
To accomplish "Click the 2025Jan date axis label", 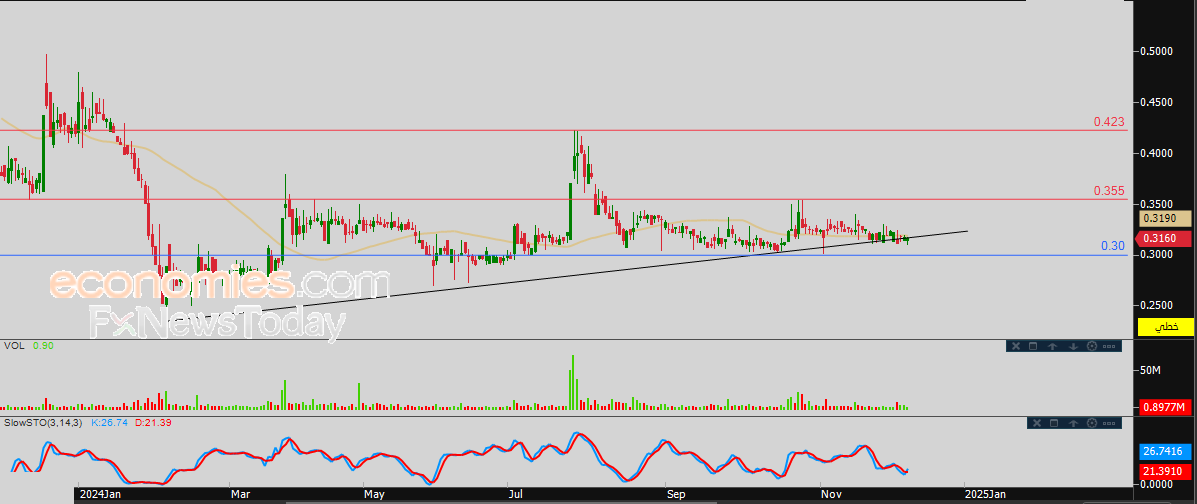I will (x=984, y=495).
